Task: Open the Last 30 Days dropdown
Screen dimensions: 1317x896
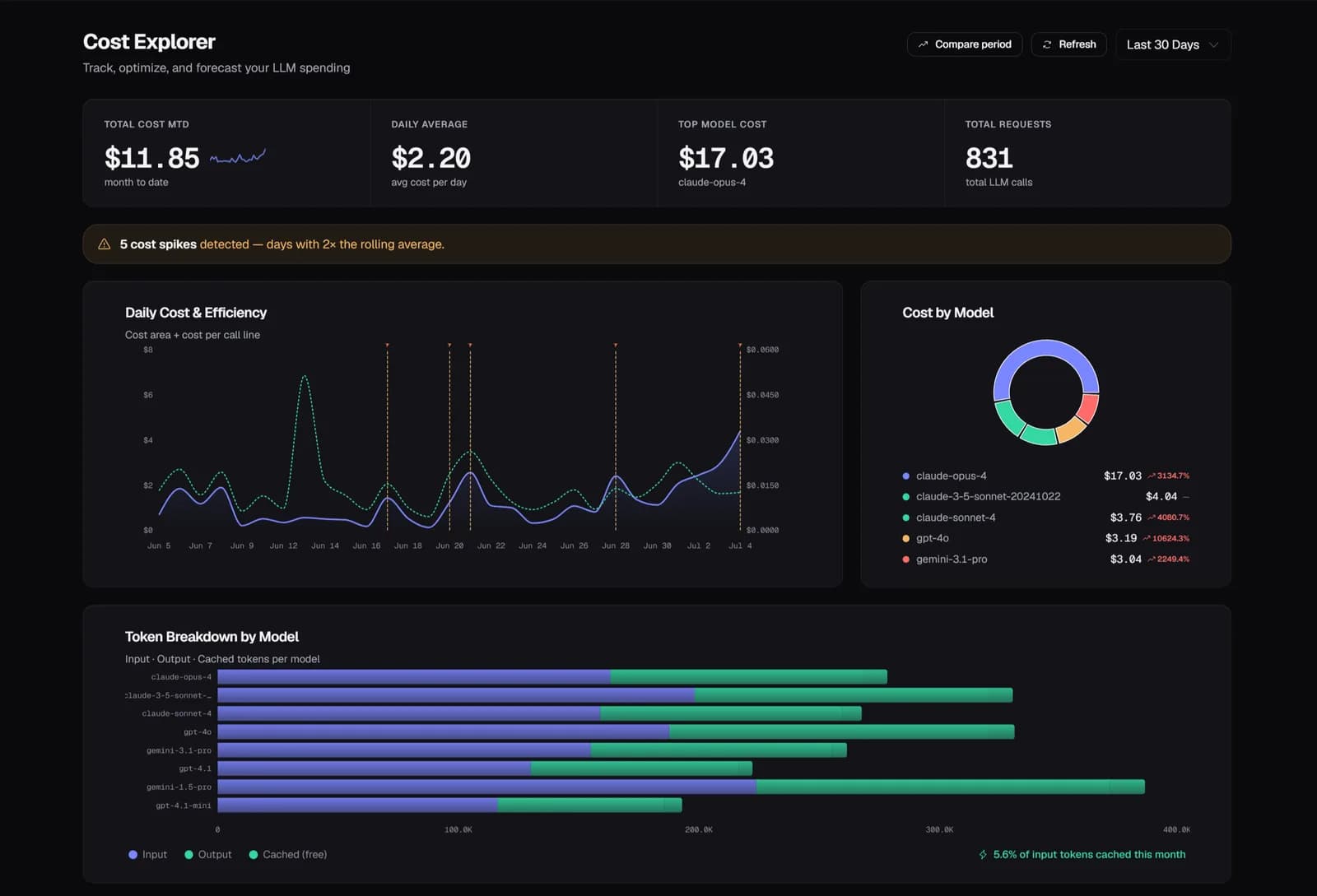Action: tap(1173, 44)
